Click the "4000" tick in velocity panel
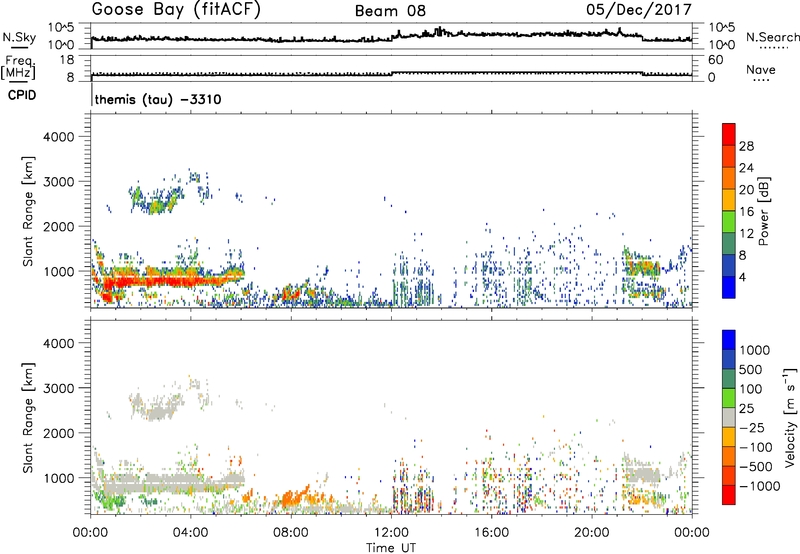The width and height of the screenshot is (800, 554). click(x=58, y=343)
